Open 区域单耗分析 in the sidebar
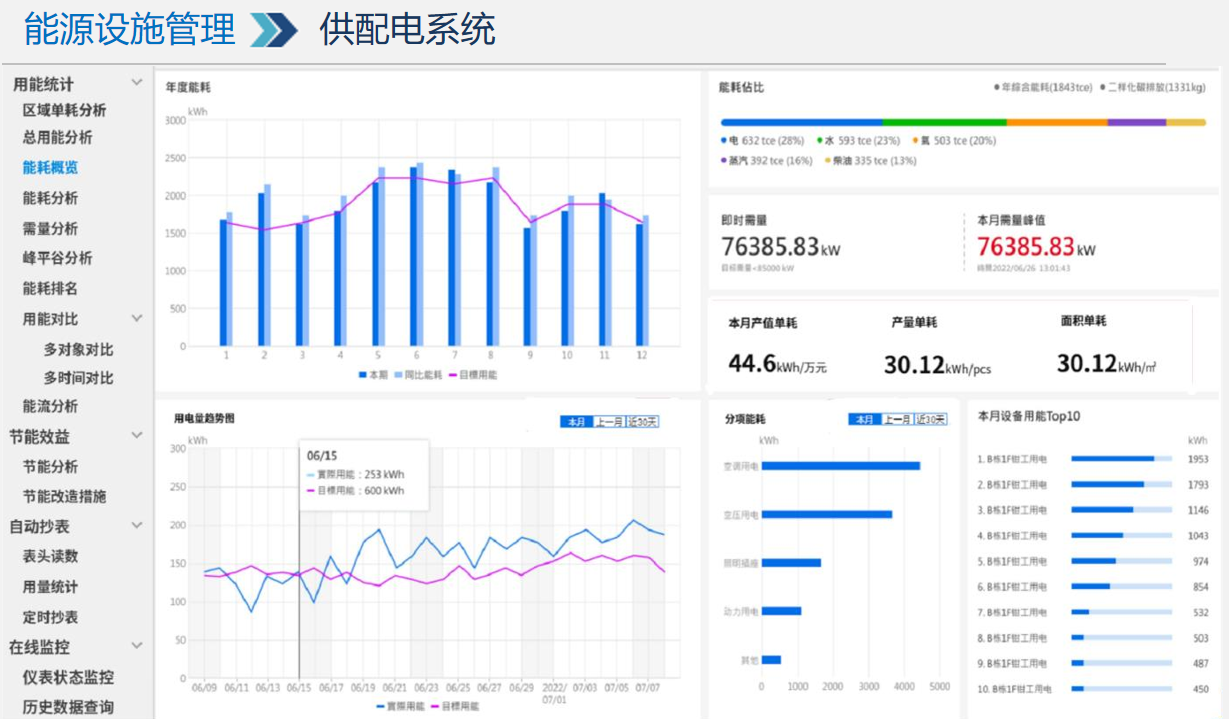The width and height of the screenshot is (1229, 719). pyautogui.click(x=65, y=110)
